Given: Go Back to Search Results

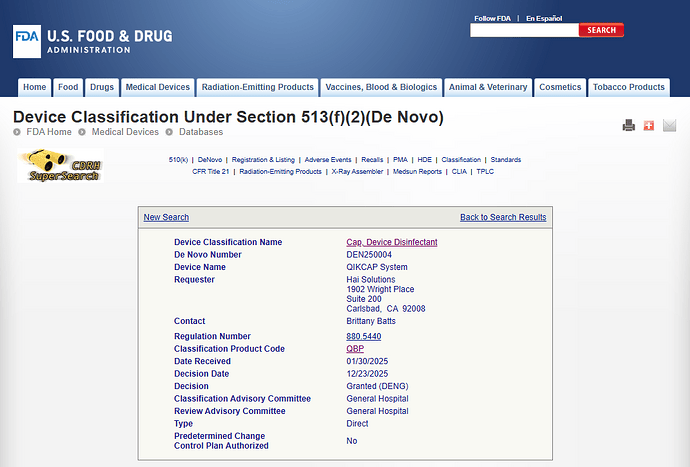Looking at the screenshot, I should coord(503,217).
